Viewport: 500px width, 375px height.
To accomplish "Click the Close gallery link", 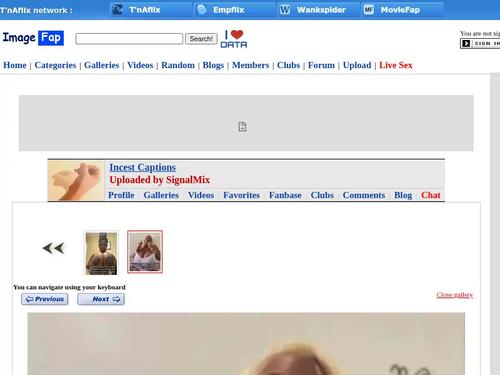I will [455, 295].
